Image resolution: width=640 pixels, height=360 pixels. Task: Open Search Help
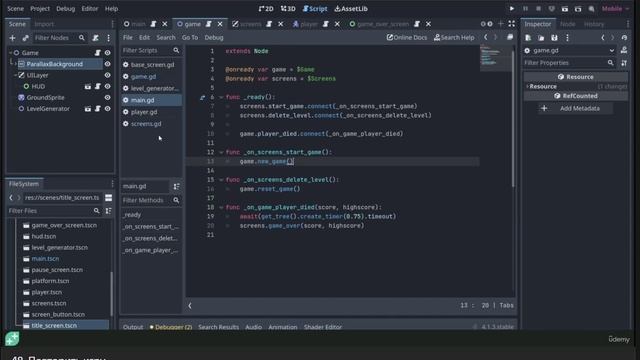[454, 38]
